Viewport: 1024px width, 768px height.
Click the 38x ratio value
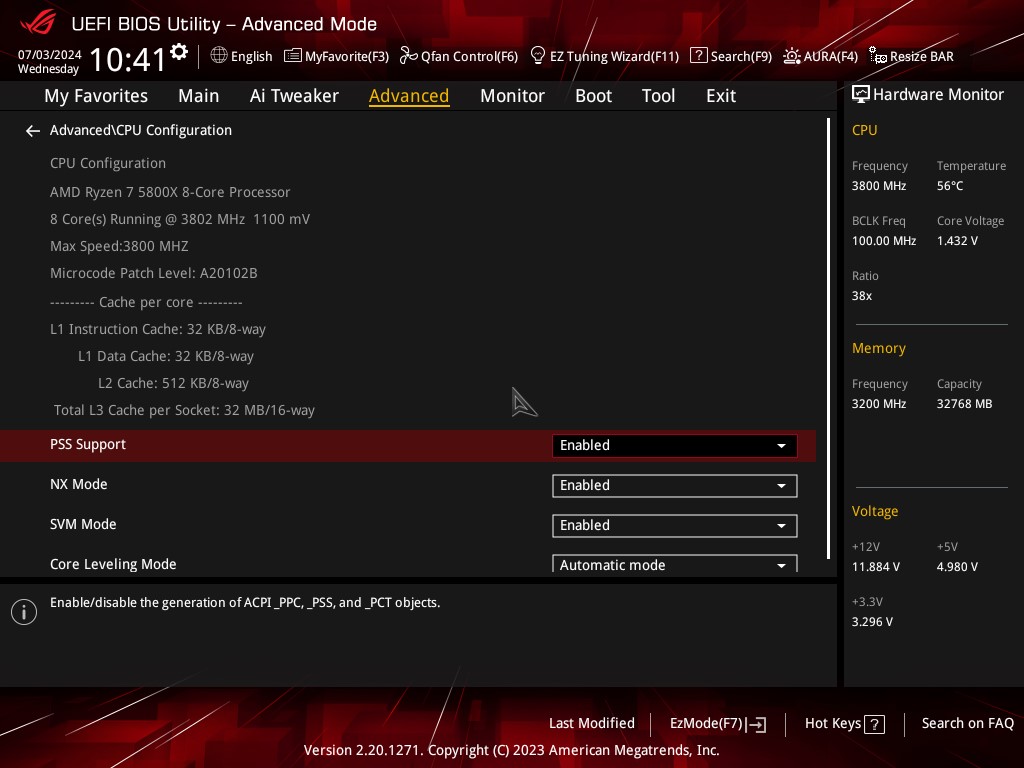[x=861, y=296]
